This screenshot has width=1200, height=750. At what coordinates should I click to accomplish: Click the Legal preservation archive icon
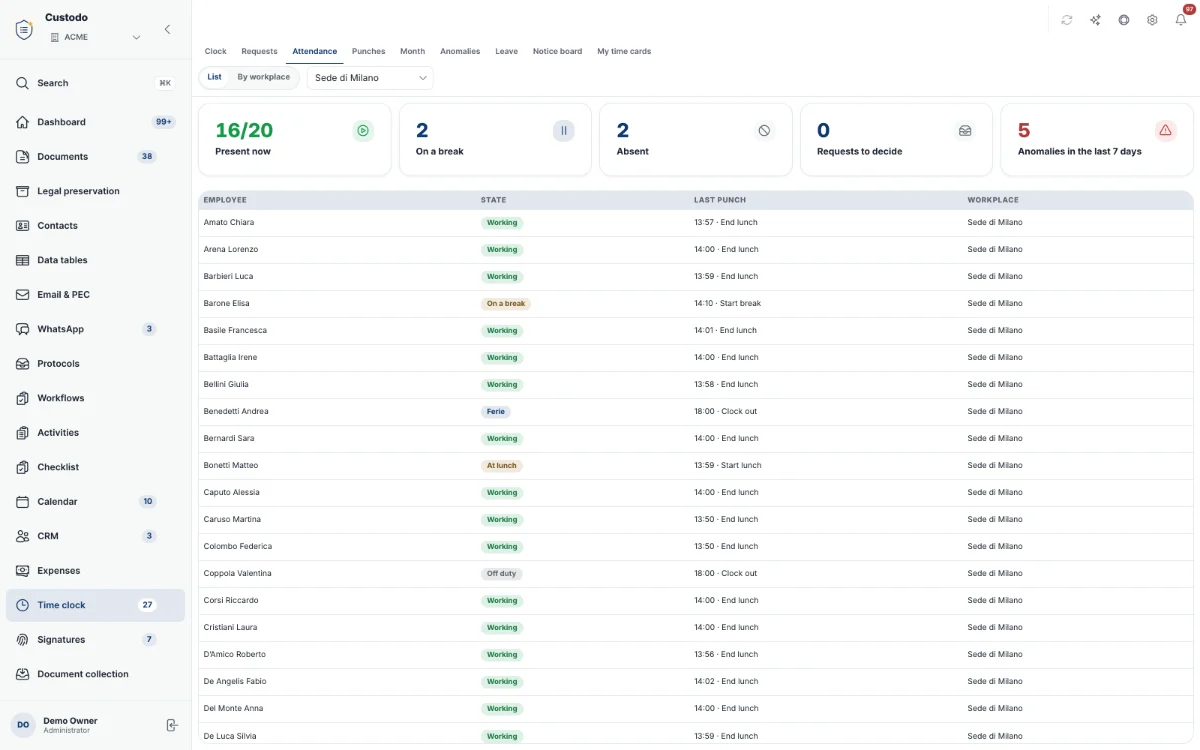click(23, 191)
